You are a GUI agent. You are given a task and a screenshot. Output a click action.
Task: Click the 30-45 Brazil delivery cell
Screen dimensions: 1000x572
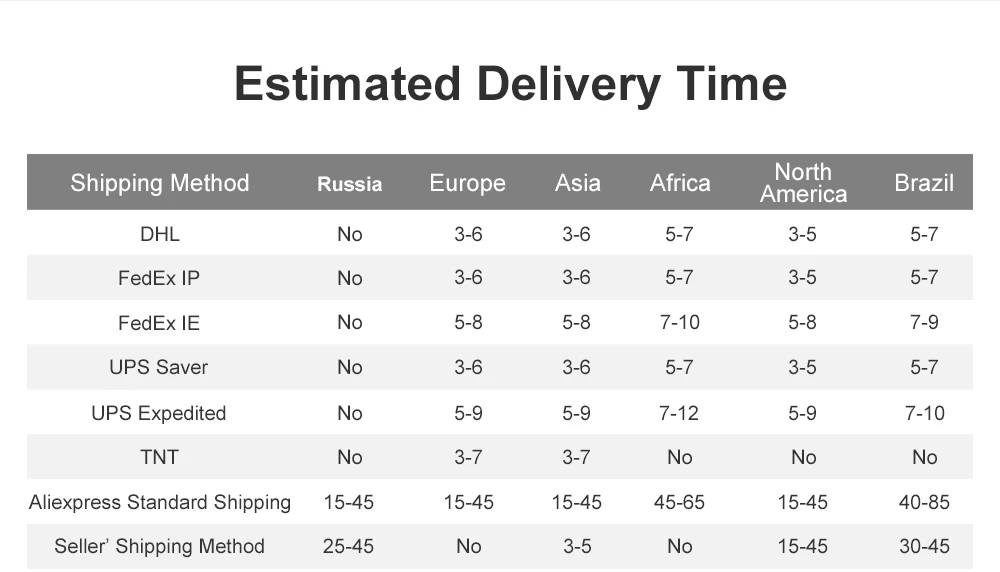point(924,546)
